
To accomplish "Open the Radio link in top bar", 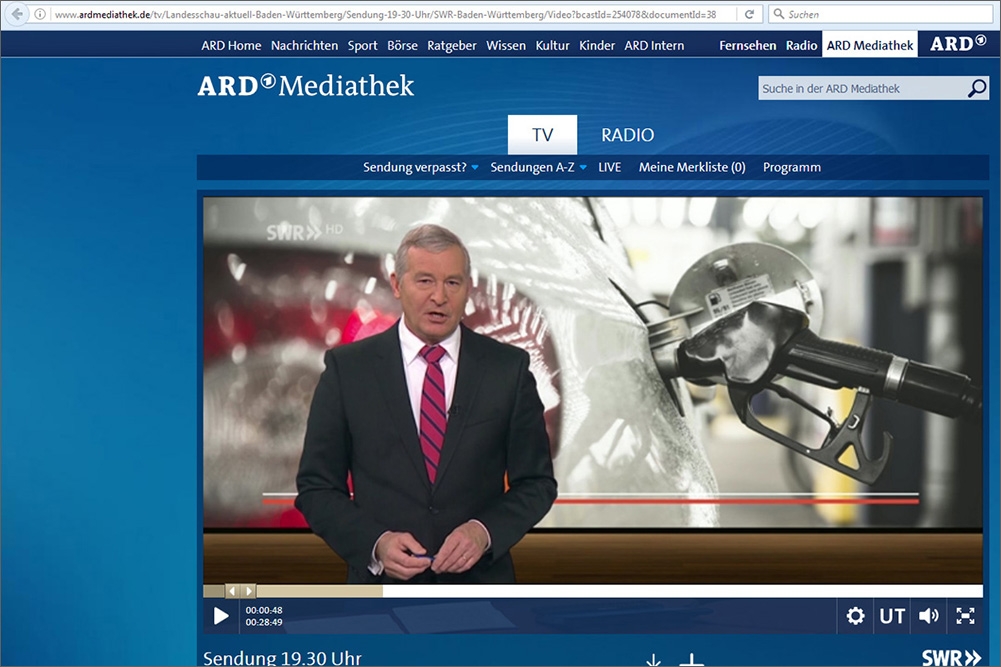I will tap(801, 45).
